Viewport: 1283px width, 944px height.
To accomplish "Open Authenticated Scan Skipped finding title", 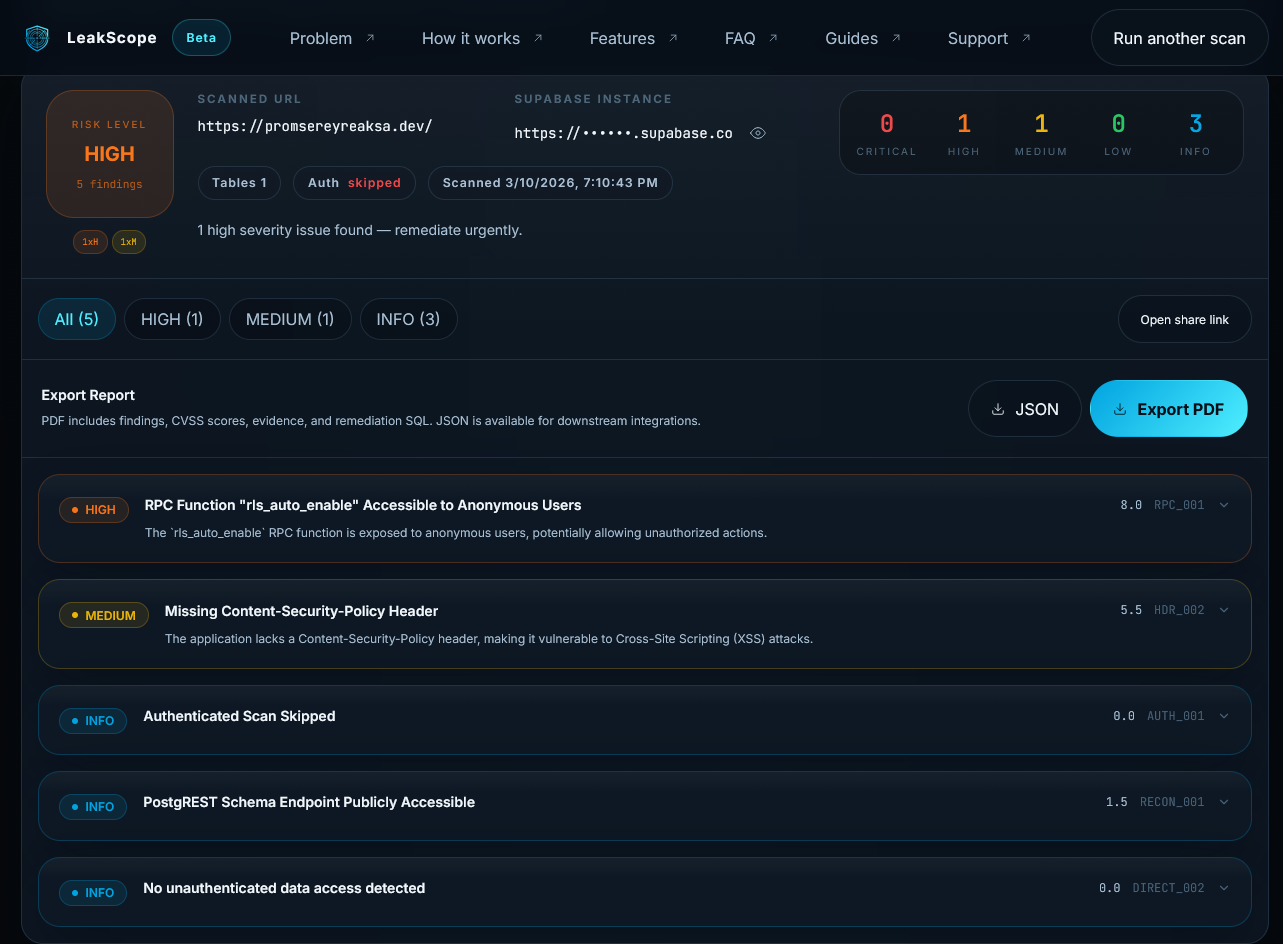I will (239, 716).
